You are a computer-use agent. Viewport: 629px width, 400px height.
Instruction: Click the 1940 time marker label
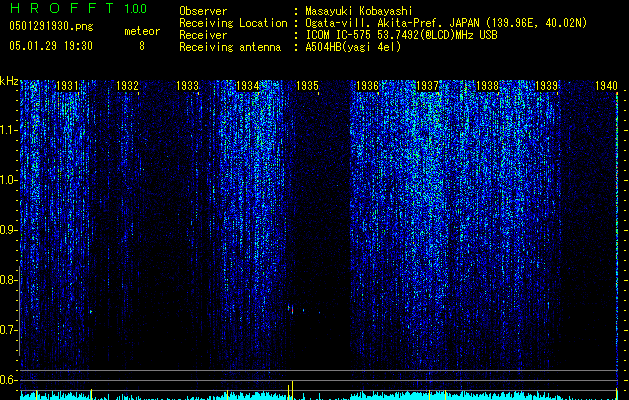click(606, 86)
